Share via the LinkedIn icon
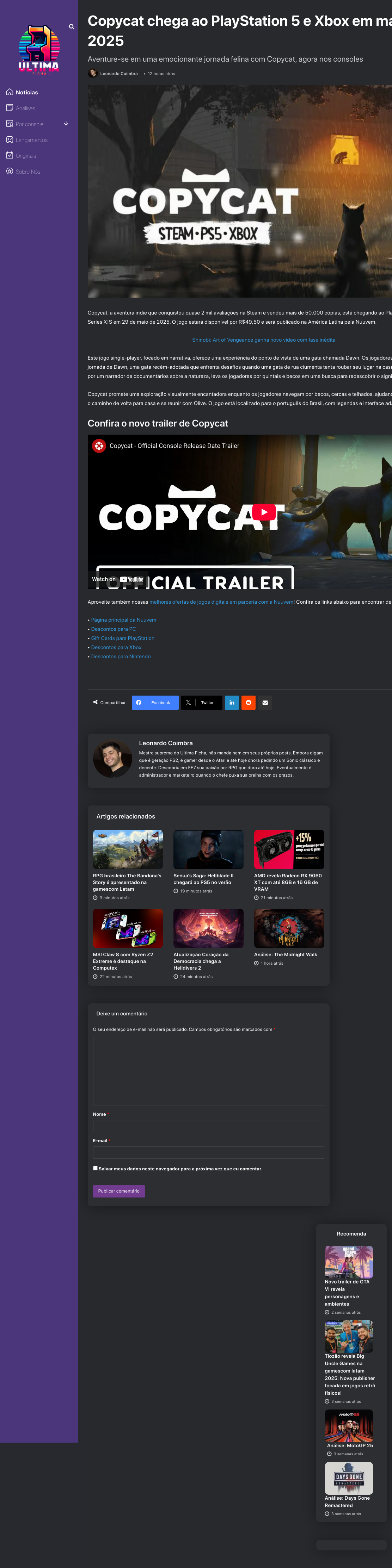 tap(232, 702)
